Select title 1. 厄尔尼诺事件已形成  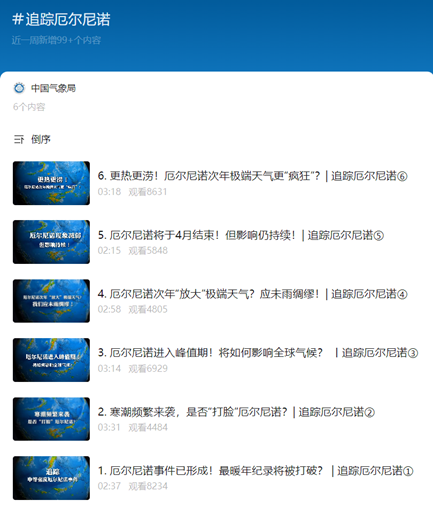click(256, 471)
